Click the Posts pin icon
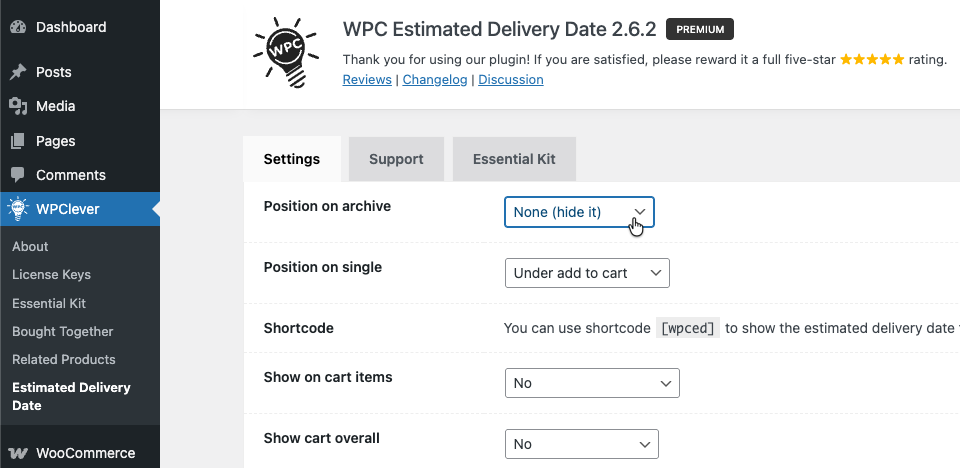The height and width of the screenshot is (468, 960). click(x=18, y=72)
